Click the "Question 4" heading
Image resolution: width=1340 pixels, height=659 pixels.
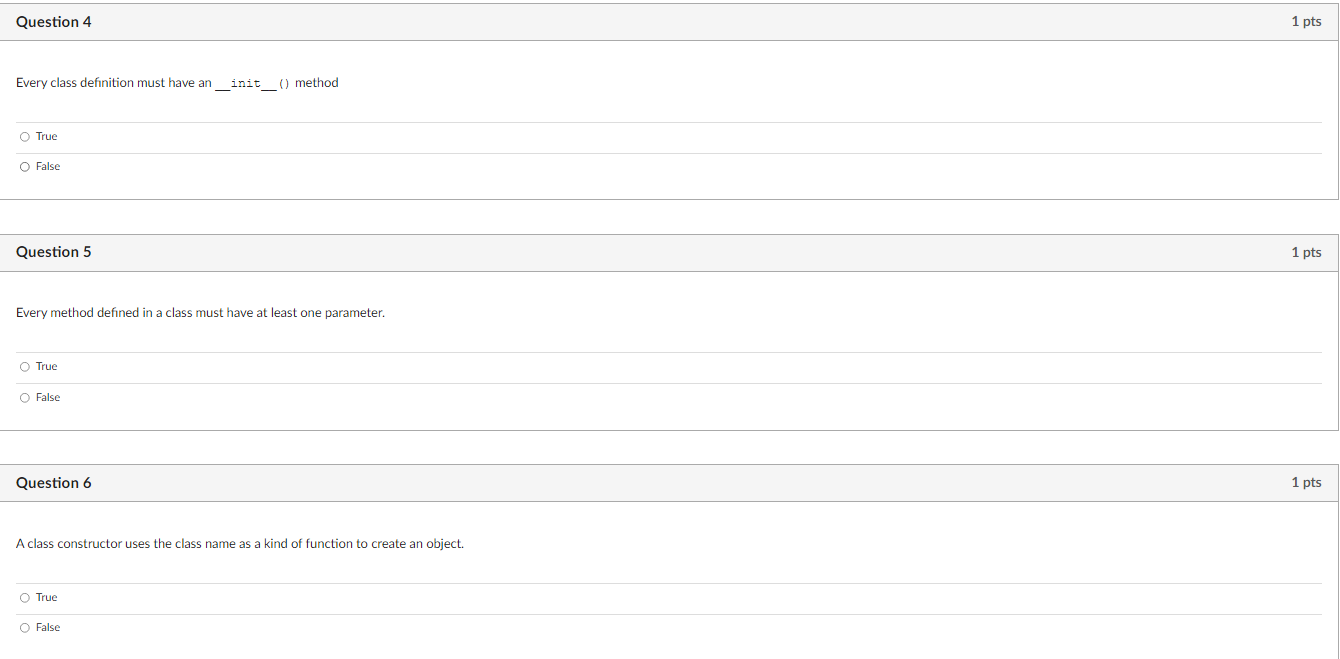54,22
